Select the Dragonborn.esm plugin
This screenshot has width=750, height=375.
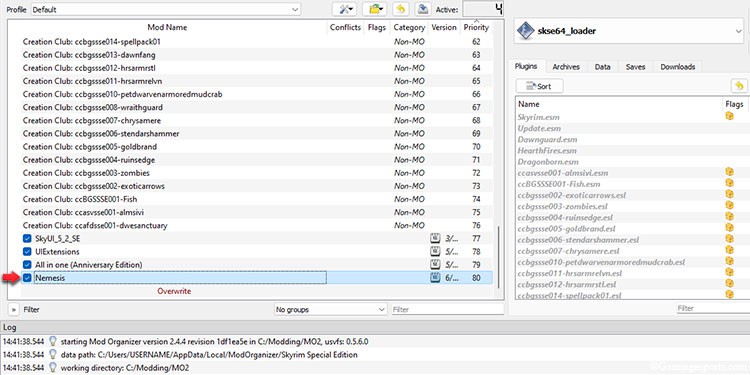[x=548, y=162]
